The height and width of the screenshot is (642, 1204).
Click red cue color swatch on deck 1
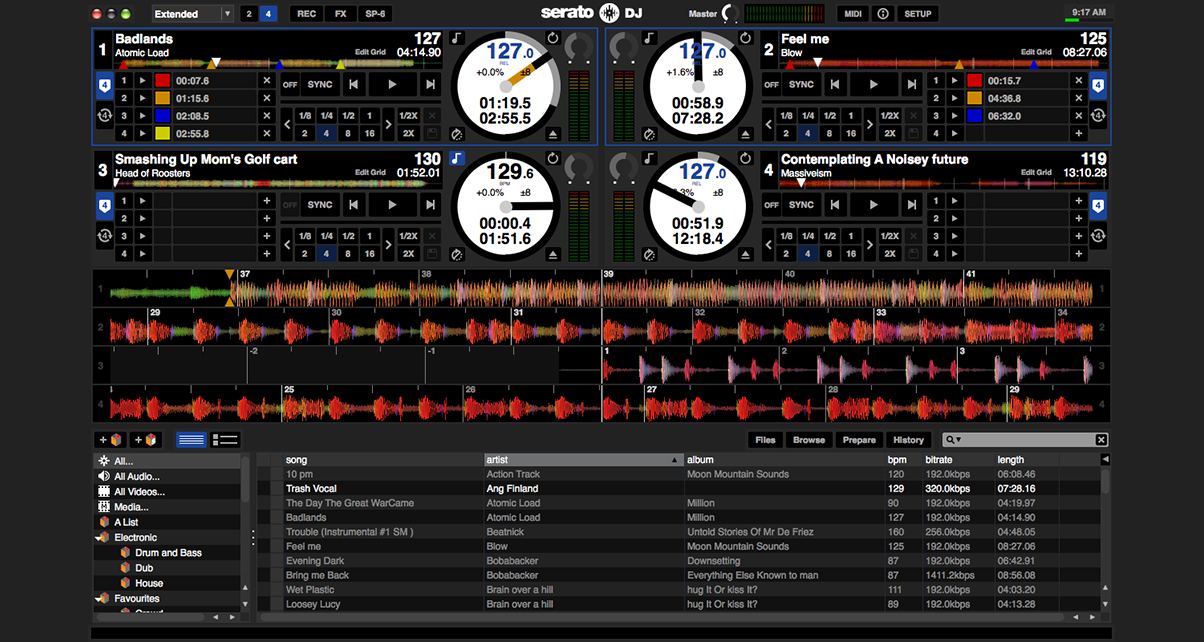162,81
